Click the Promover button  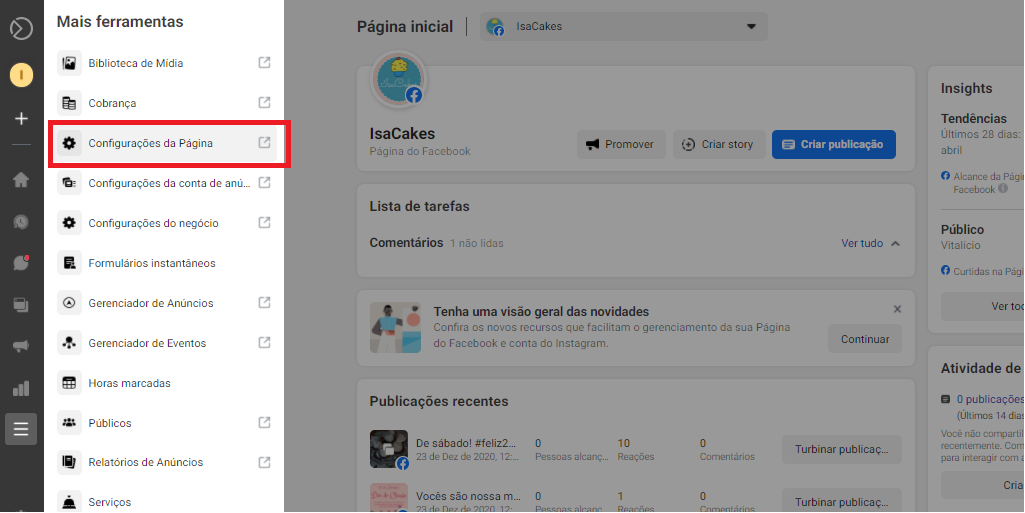pyautogui.click(x=621, y=144)
